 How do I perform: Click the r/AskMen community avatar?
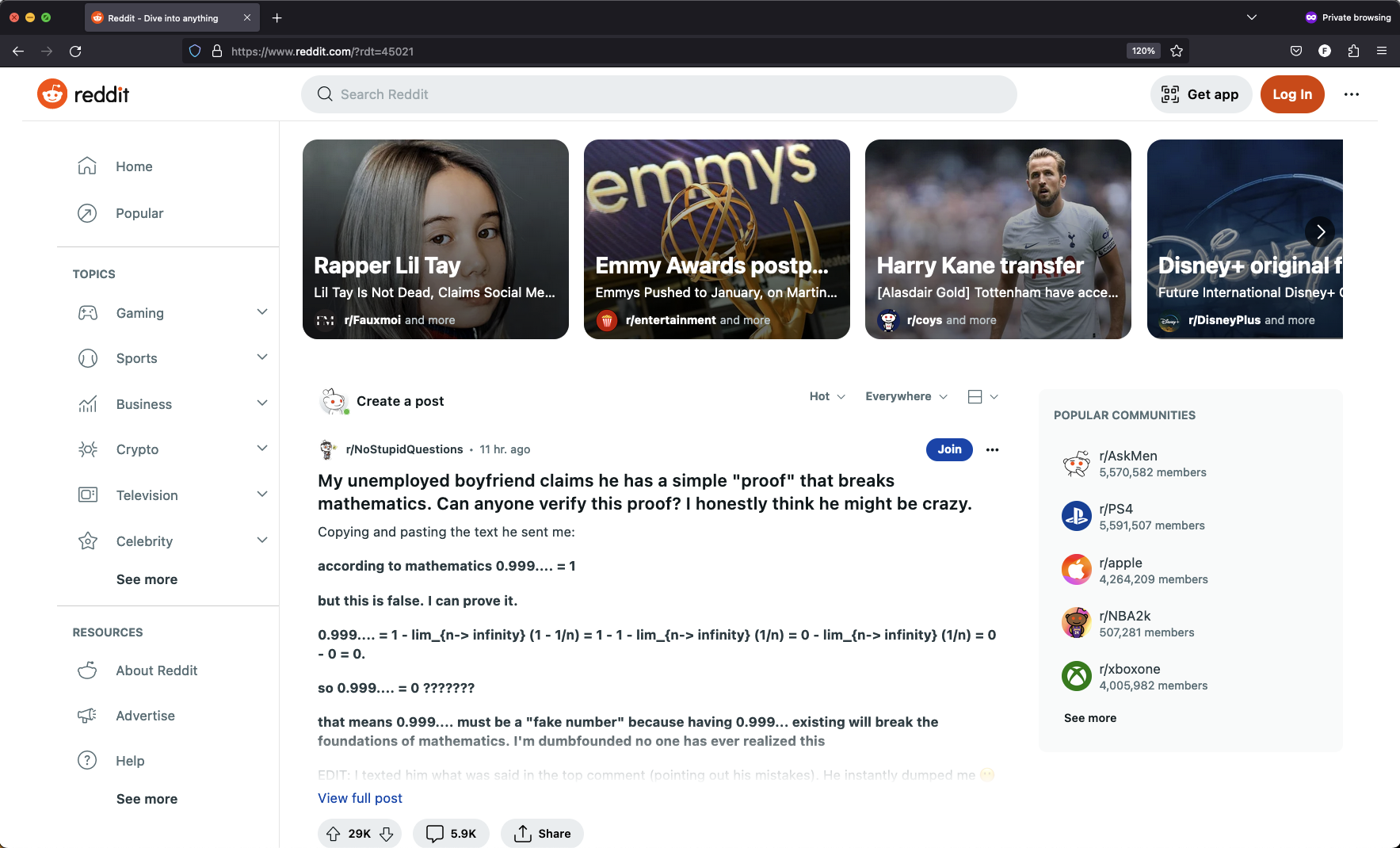1077,464
